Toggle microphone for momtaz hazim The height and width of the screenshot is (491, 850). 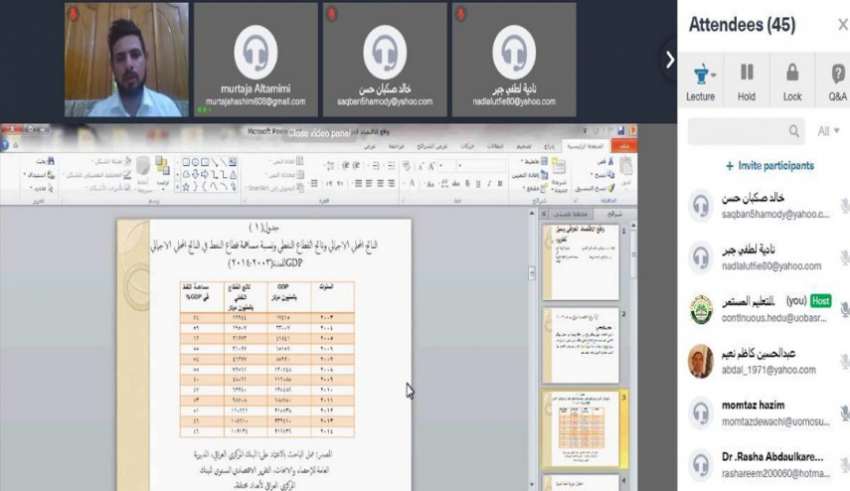click(844, 413)
